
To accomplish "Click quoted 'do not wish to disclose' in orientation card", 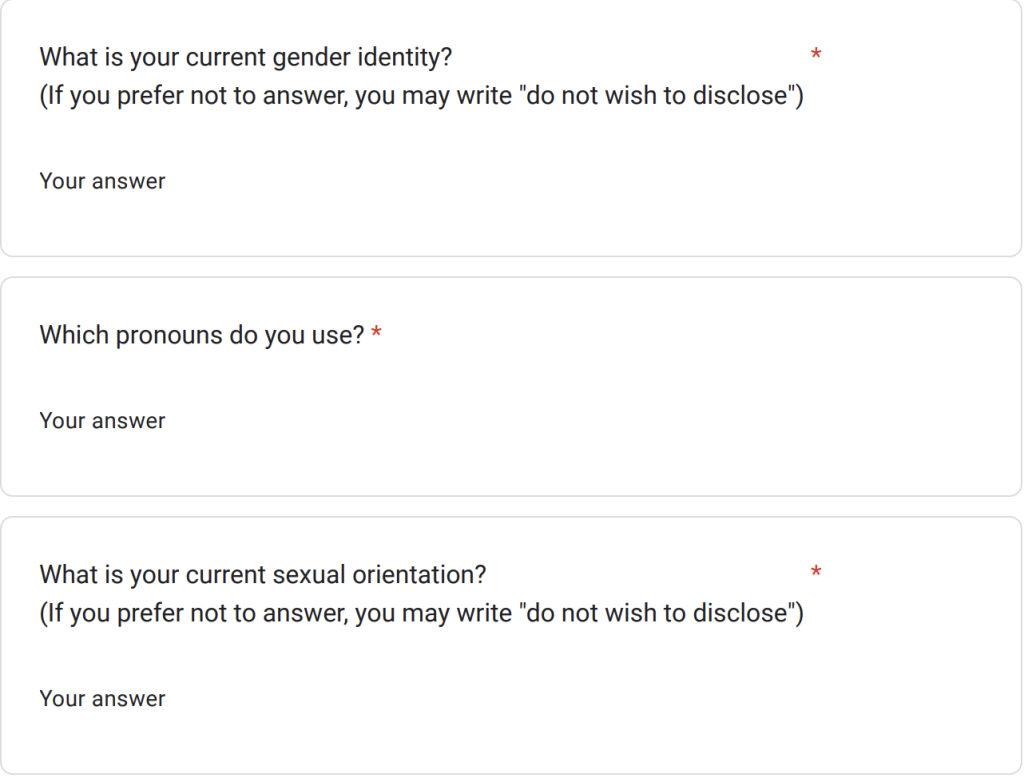I will click(x=657, y=613).
